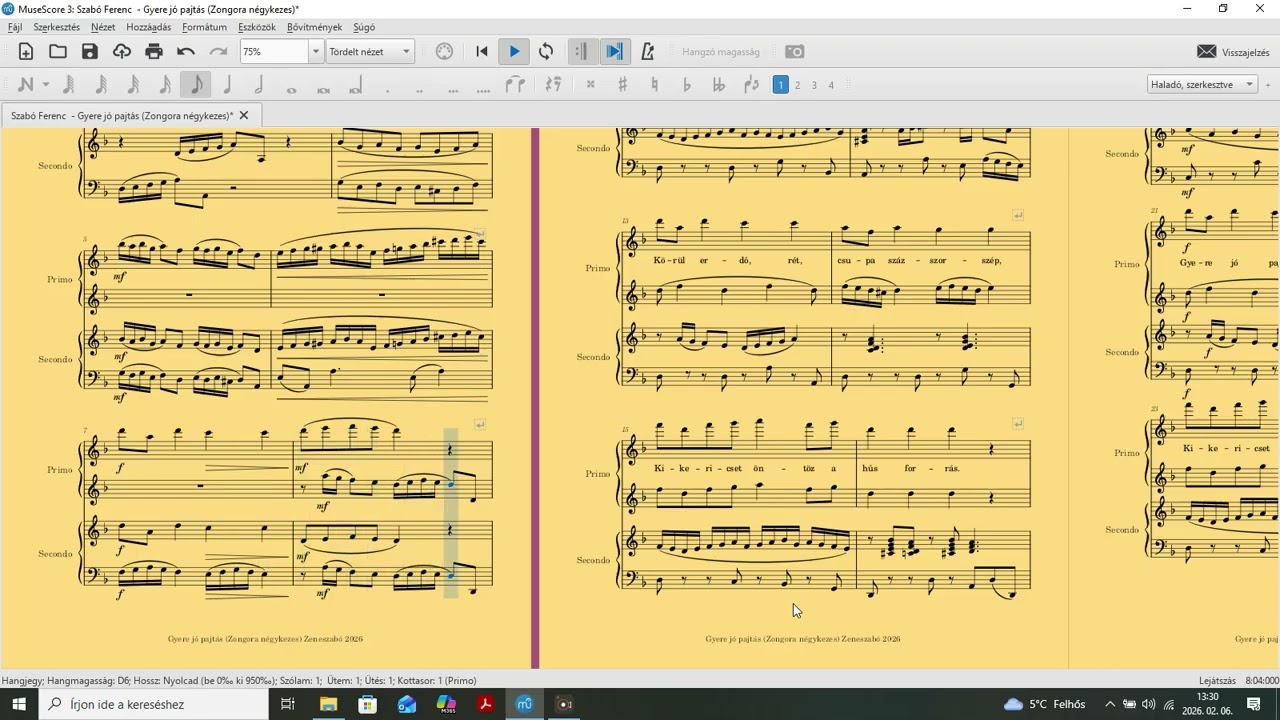Select voice 4
The height and width of the screenshot is (720, 1280).
831,85
